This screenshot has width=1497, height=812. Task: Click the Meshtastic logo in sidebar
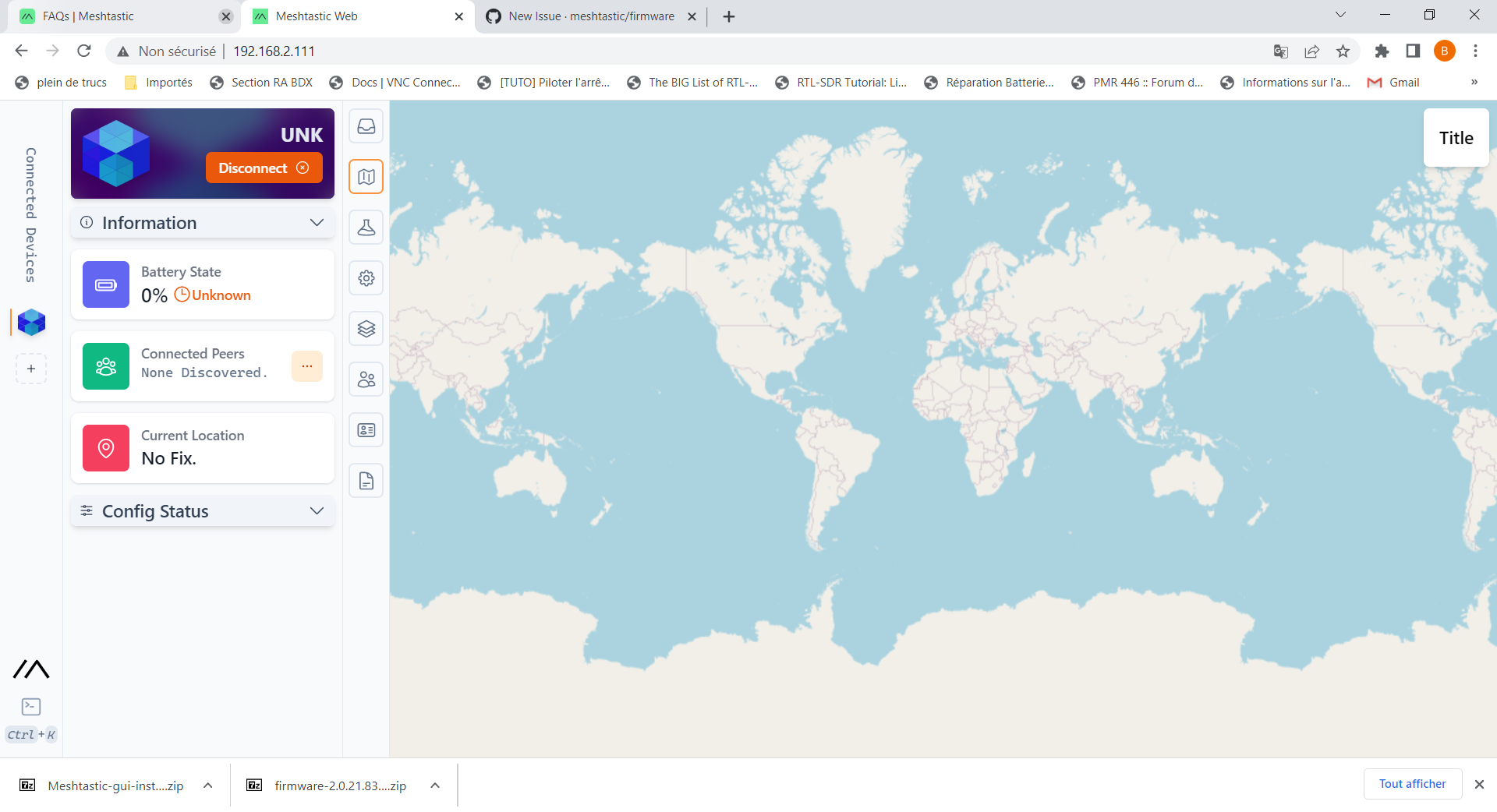pyautogui.click(x=31, y=669)
